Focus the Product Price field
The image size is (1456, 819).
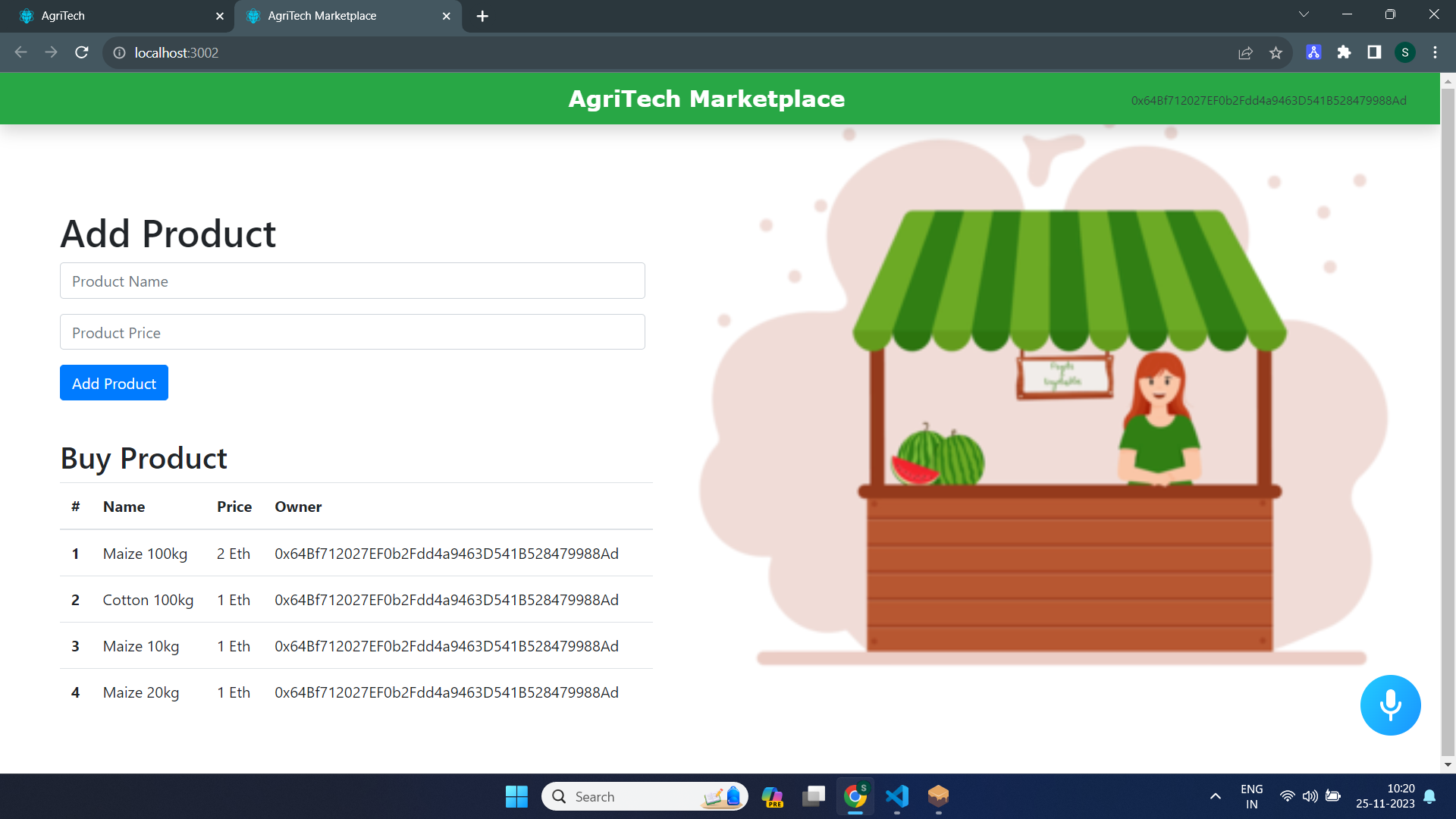point(352,332)
